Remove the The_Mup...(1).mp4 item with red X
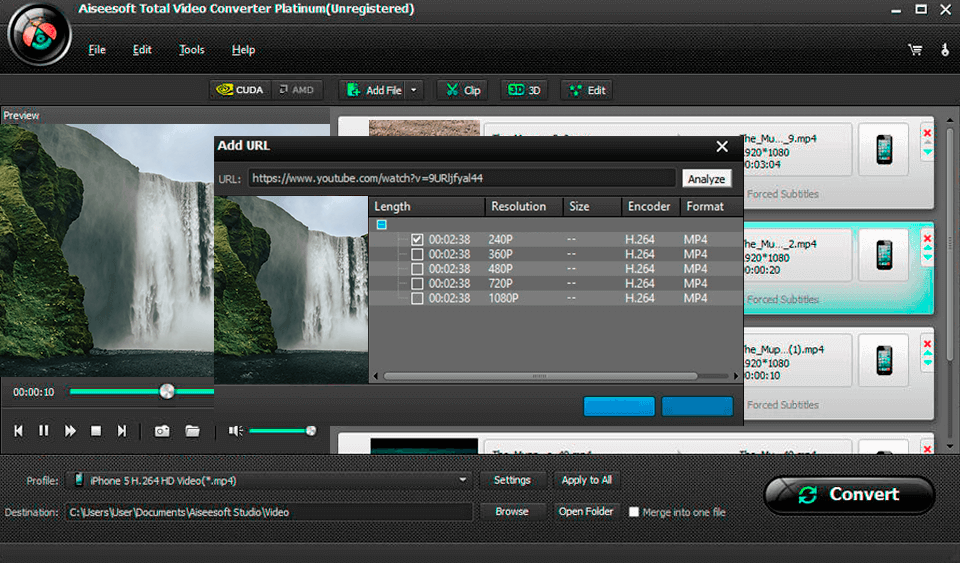Viewport: 960px width, 563px height. (928, 343)
